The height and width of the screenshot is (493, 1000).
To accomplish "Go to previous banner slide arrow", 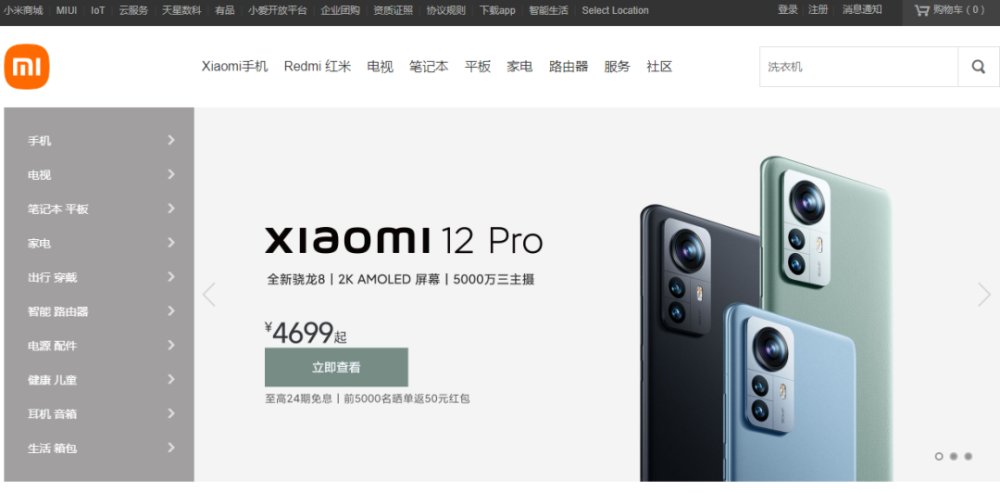I will [x=209, y=295].
